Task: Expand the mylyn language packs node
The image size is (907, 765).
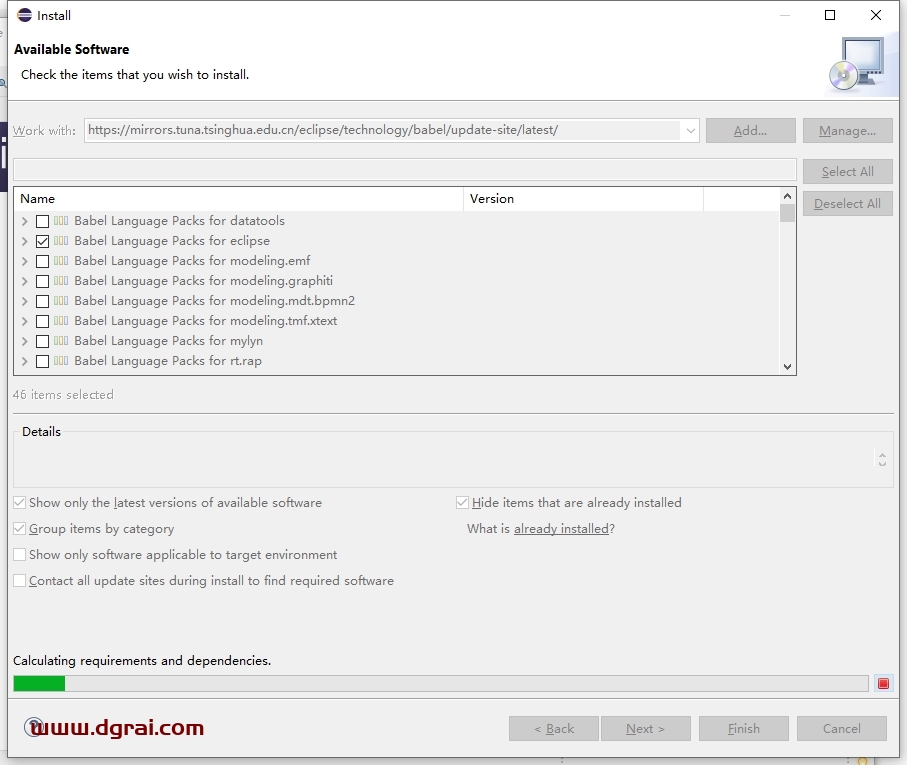Action: click(24, 341)
